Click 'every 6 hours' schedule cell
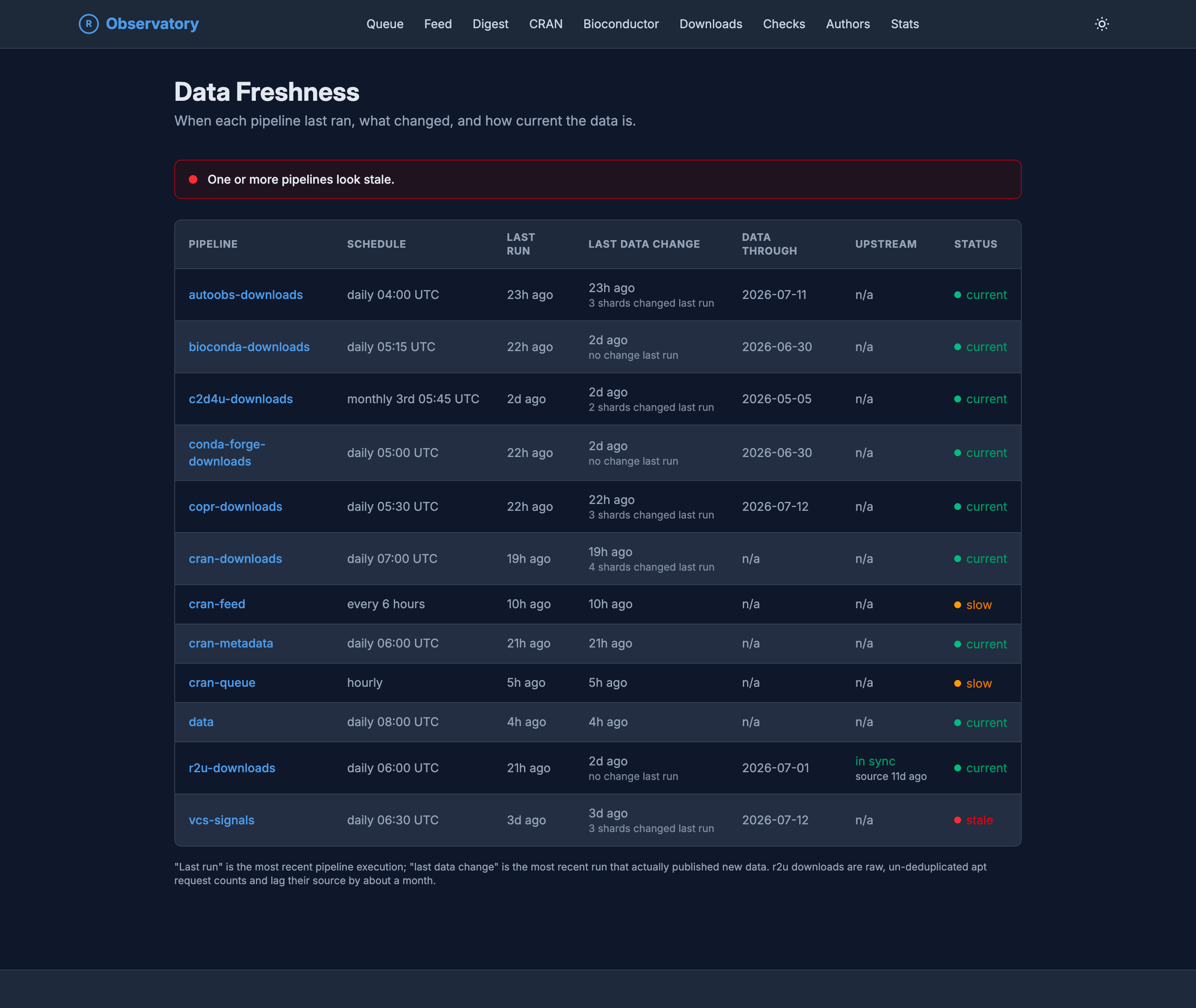1196x1008 pixels. tap(386, 604)
